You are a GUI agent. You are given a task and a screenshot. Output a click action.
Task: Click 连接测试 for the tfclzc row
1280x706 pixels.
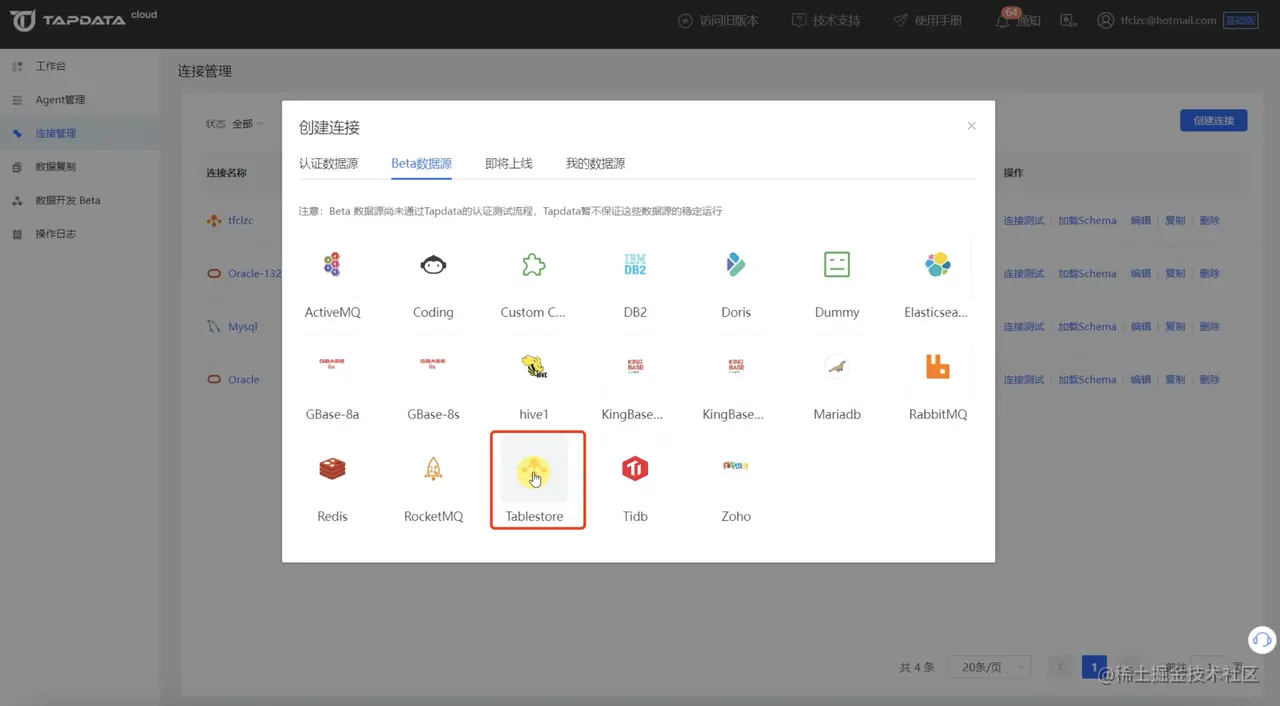click(1024, 220)
